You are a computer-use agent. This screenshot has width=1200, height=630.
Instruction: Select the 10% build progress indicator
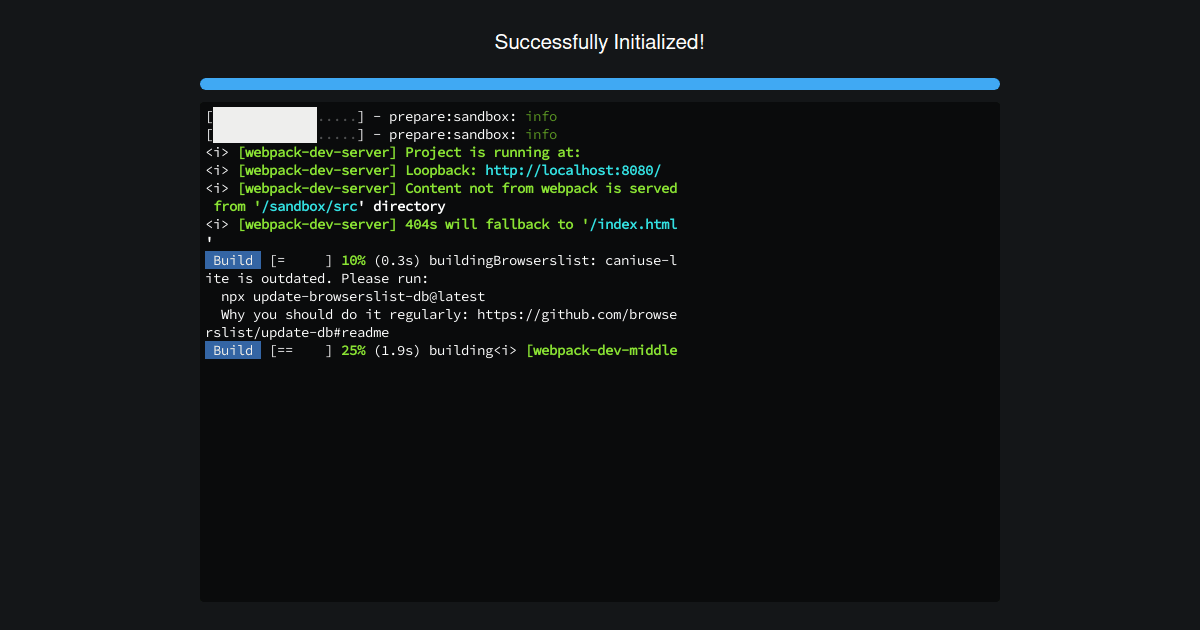click(352, 260)
